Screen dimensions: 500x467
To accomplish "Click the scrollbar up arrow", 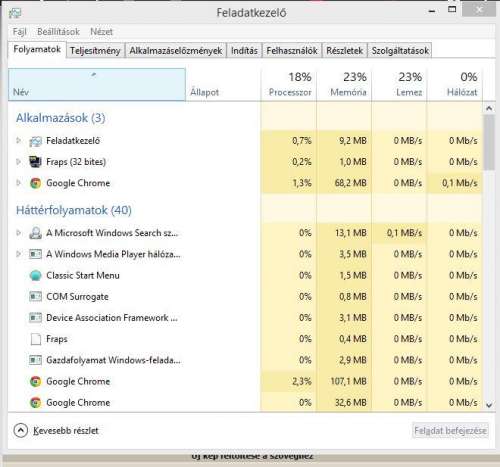I will (x=489, y=108).
